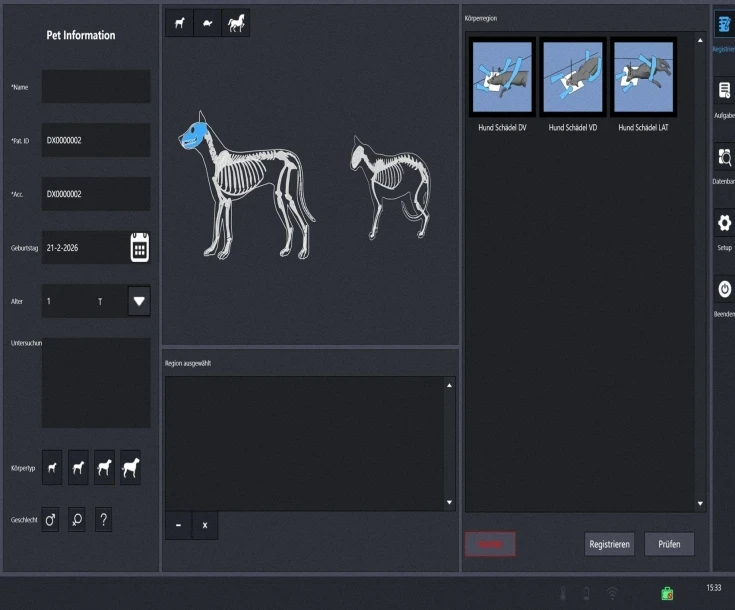The height and width of the screenshot is (610, 735).
Task: Click the Untersuchung text area
Action: [96, 383]
